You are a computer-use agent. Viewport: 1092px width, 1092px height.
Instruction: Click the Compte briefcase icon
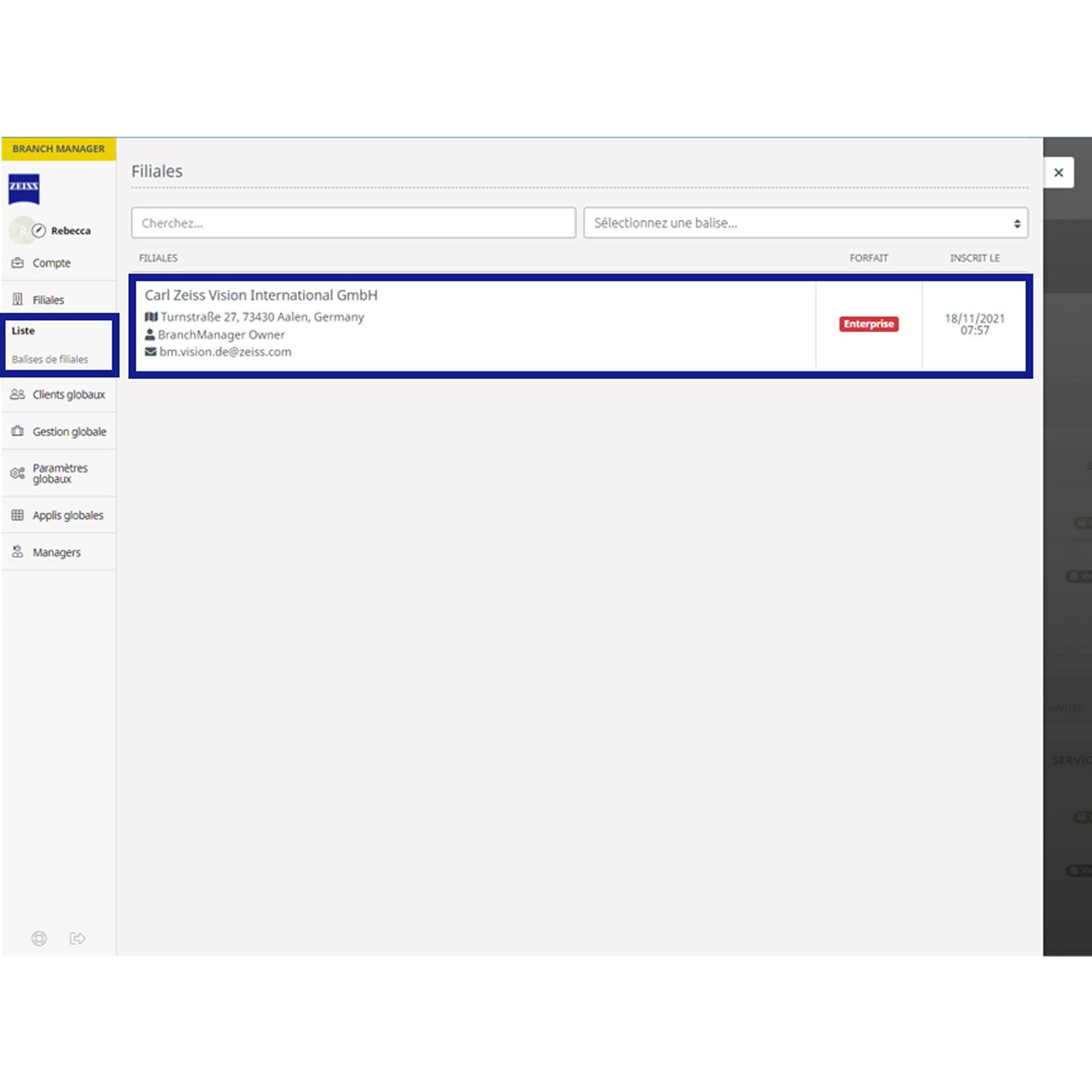[17, 263]
